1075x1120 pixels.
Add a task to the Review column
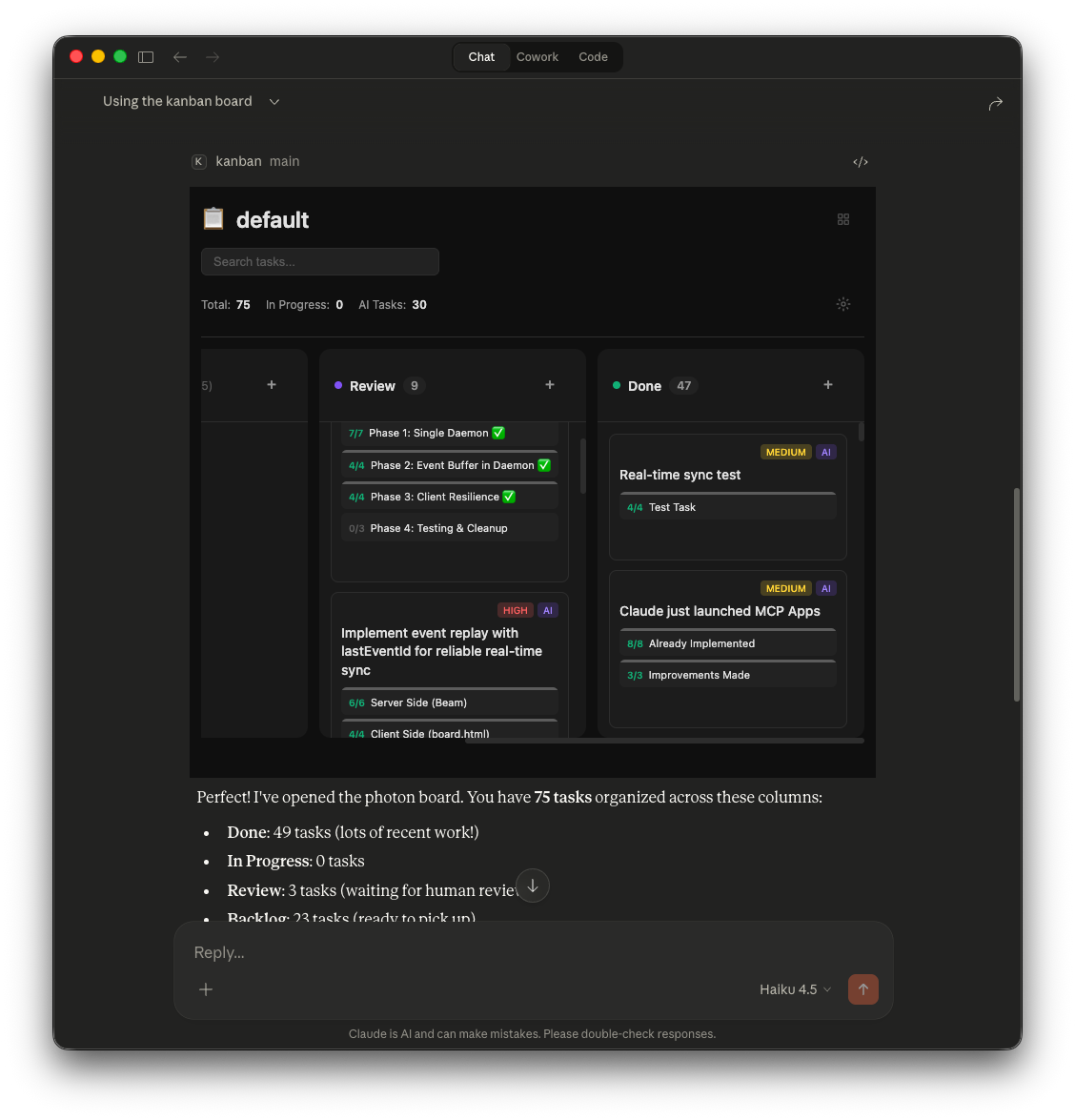tap(550, 385)
